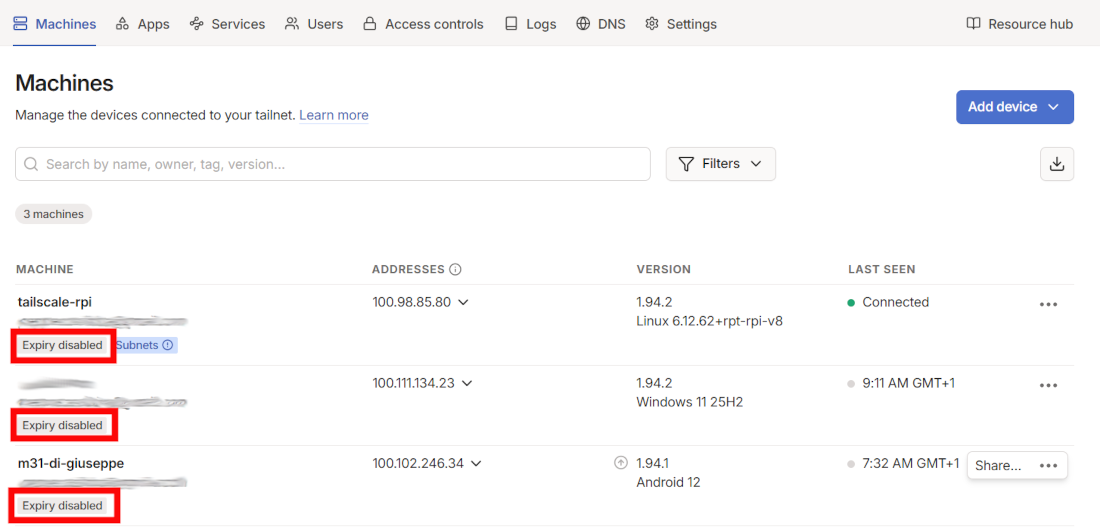This screenshot has width=1100, height=530.
Task: Open the Machines tab
Action: tap(54, 24)
